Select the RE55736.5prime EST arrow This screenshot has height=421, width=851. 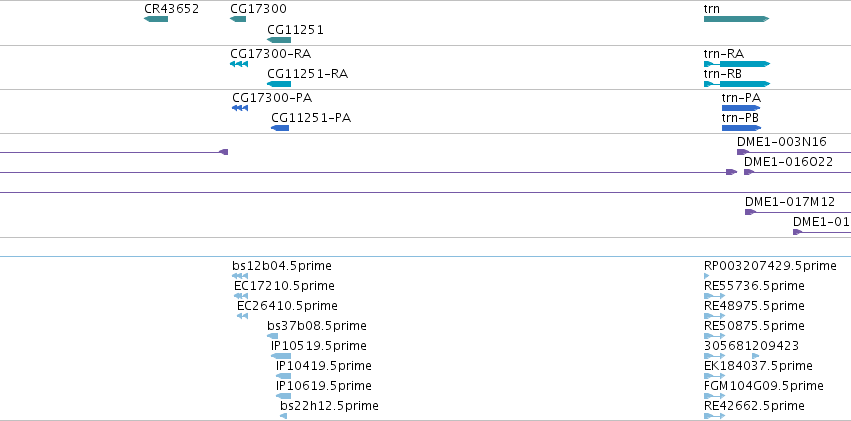pyautogui.click(x=714, y=296)
